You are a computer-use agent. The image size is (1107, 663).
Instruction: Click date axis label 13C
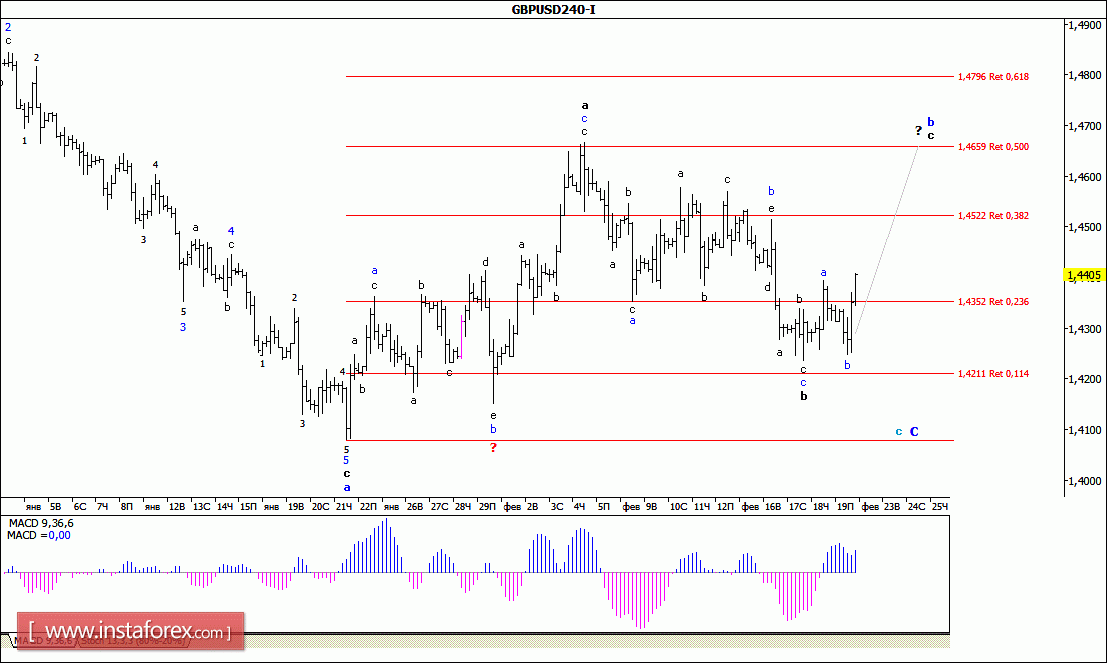[x=201, y=506]
